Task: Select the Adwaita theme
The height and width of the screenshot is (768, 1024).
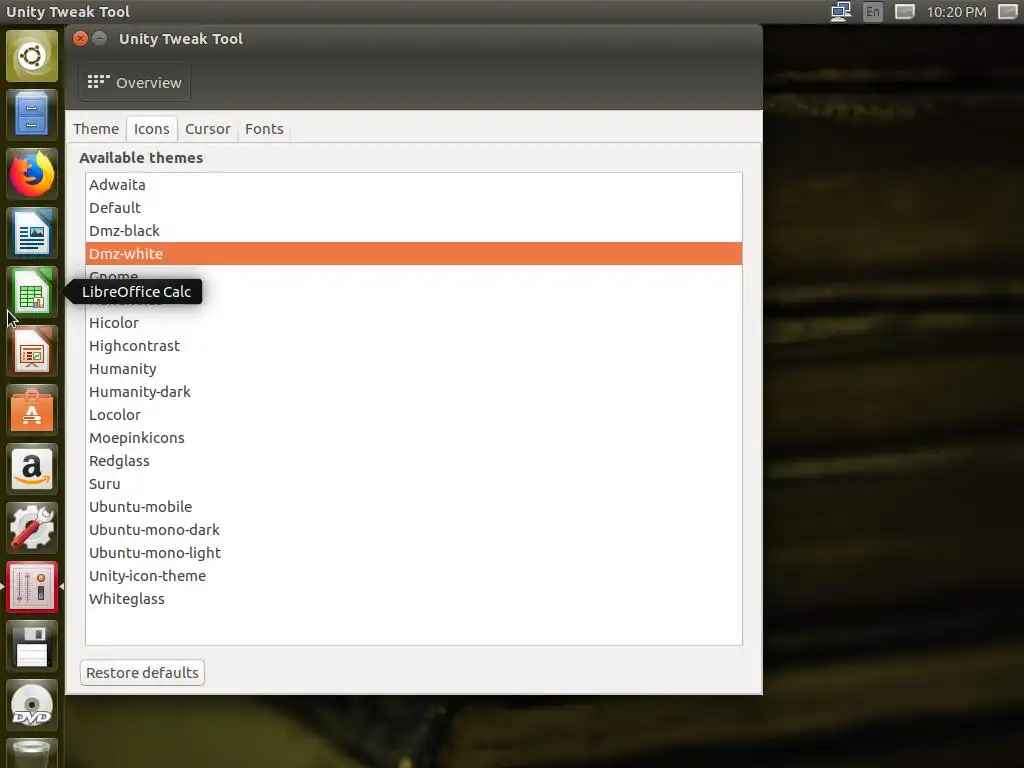Action: [x=414, y=185]
